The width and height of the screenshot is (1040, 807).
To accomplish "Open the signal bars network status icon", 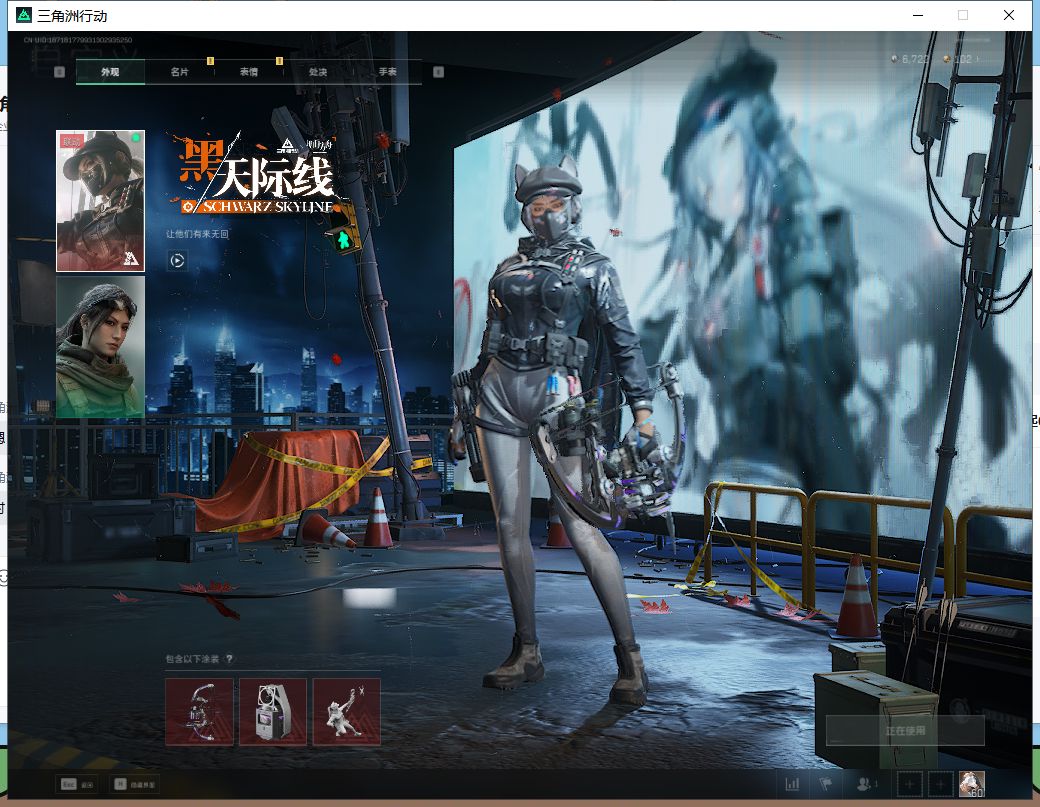I will pos(792,784).
